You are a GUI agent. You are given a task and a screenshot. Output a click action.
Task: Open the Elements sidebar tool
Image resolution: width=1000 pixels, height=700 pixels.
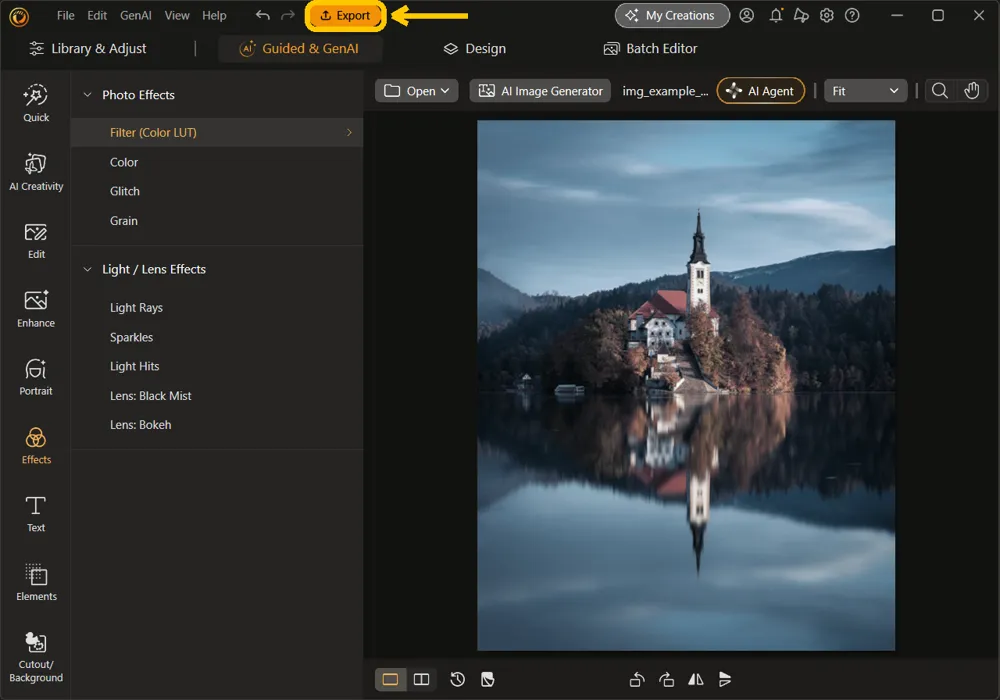(x=36, y=583)
